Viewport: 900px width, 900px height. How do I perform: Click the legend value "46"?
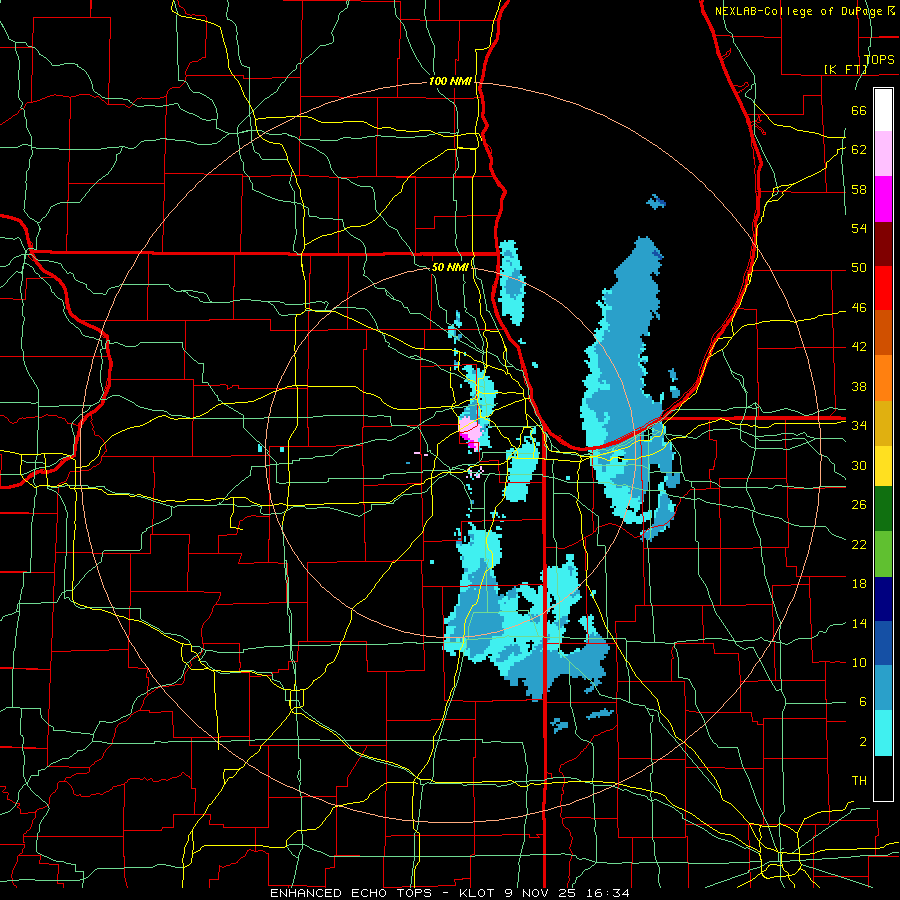click(x=859, y=308)
